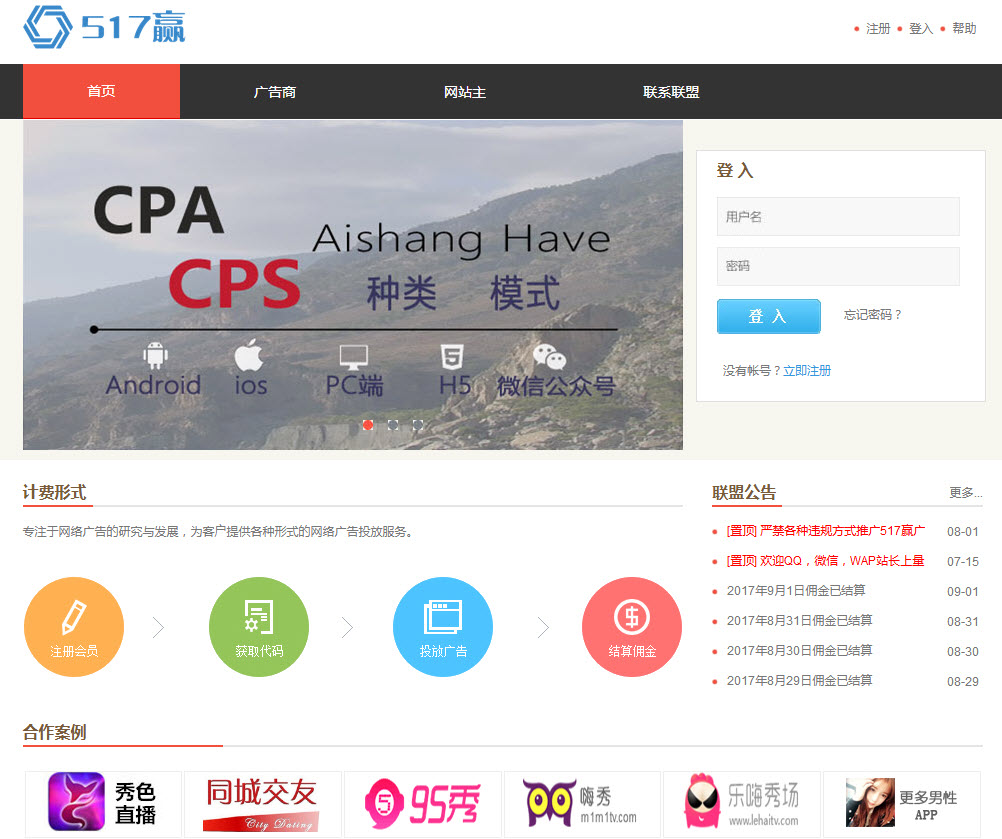1002x839 pixels.
Task: Click the 517赢 logo
Action: pyautogui.click(x=105, y=27)
